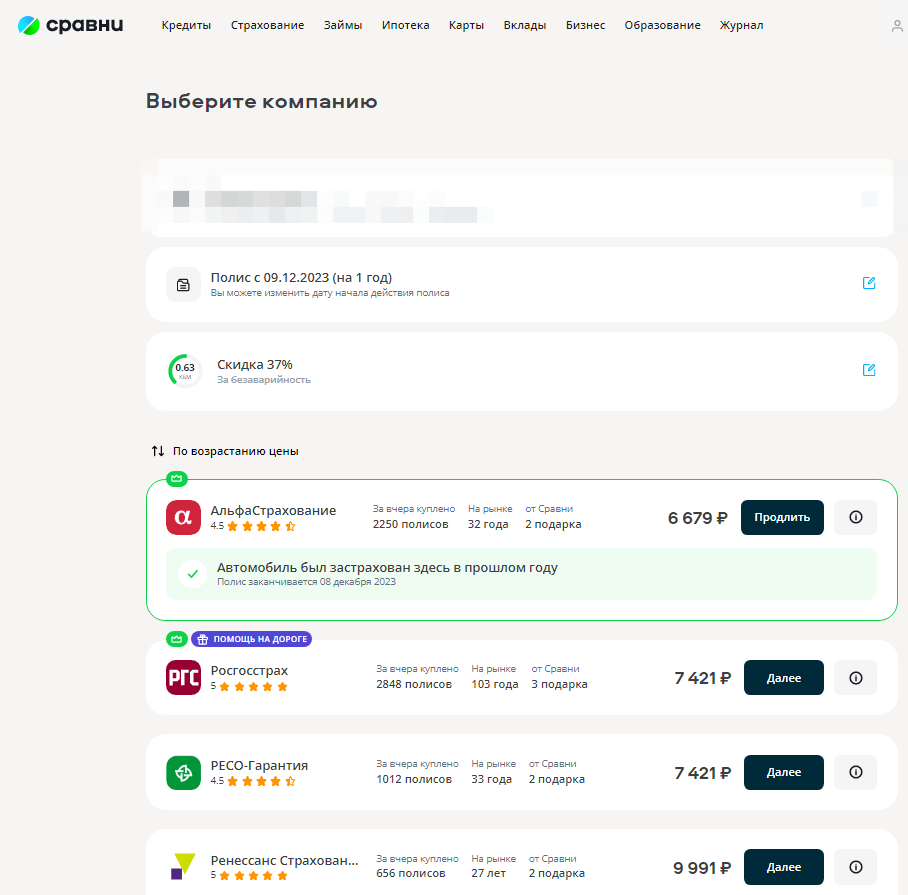Click Далее for Ренессанс Страхование
This screenshot has width=908, height=895.
783,867
